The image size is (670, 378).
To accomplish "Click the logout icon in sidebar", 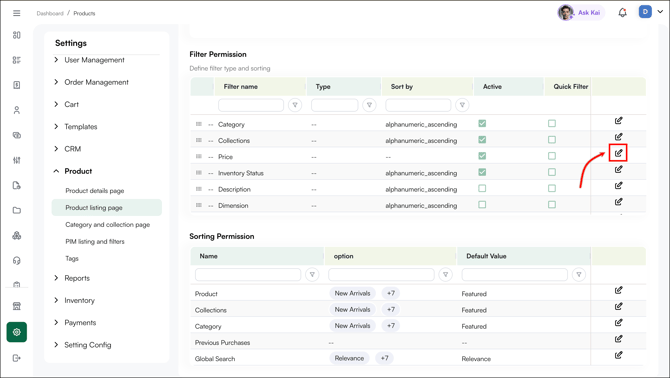I will [x=17, y=358].
